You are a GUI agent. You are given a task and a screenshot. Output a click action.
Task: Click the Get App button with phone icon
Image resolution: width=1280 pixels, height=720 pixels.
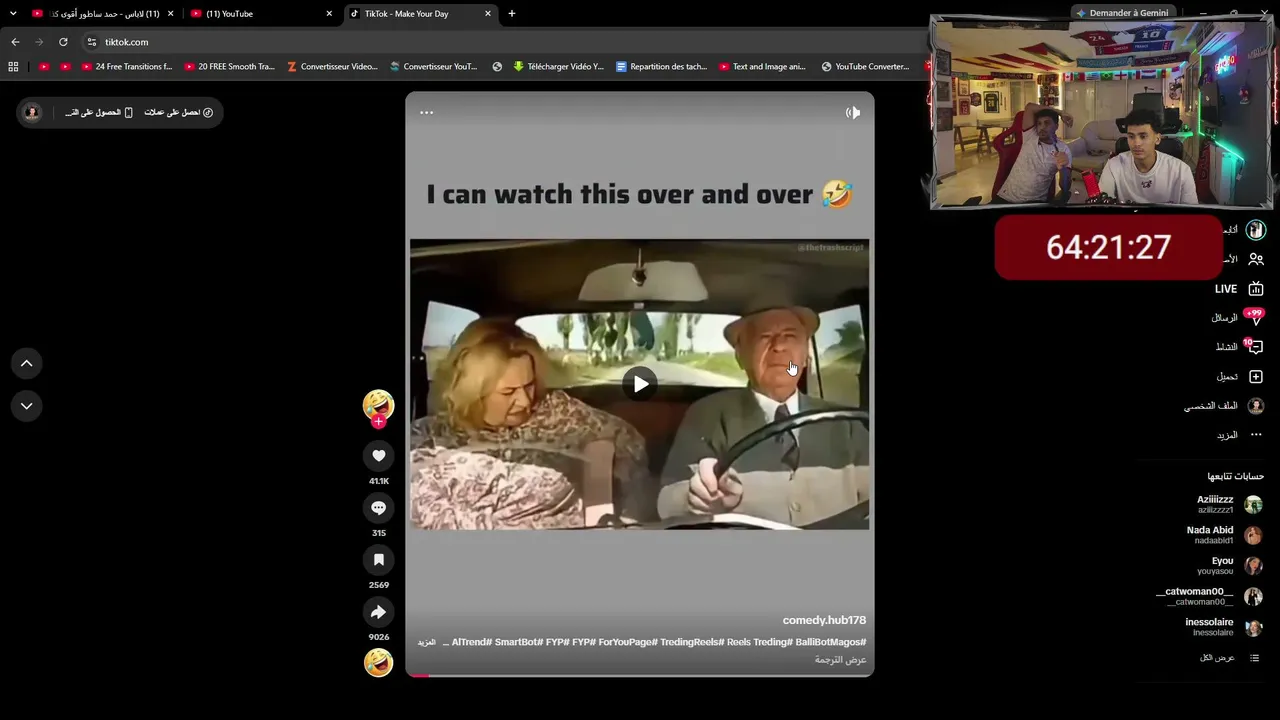99,113
